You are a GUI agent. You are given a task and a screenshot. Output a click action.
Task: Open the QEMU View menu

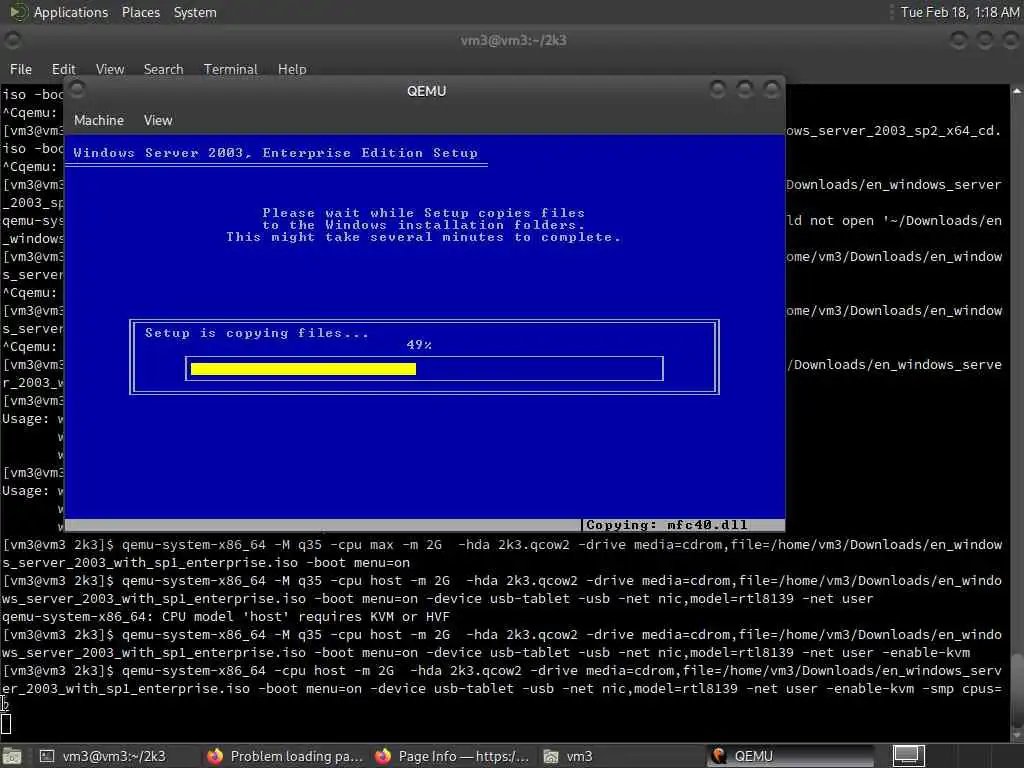(158, 120)
